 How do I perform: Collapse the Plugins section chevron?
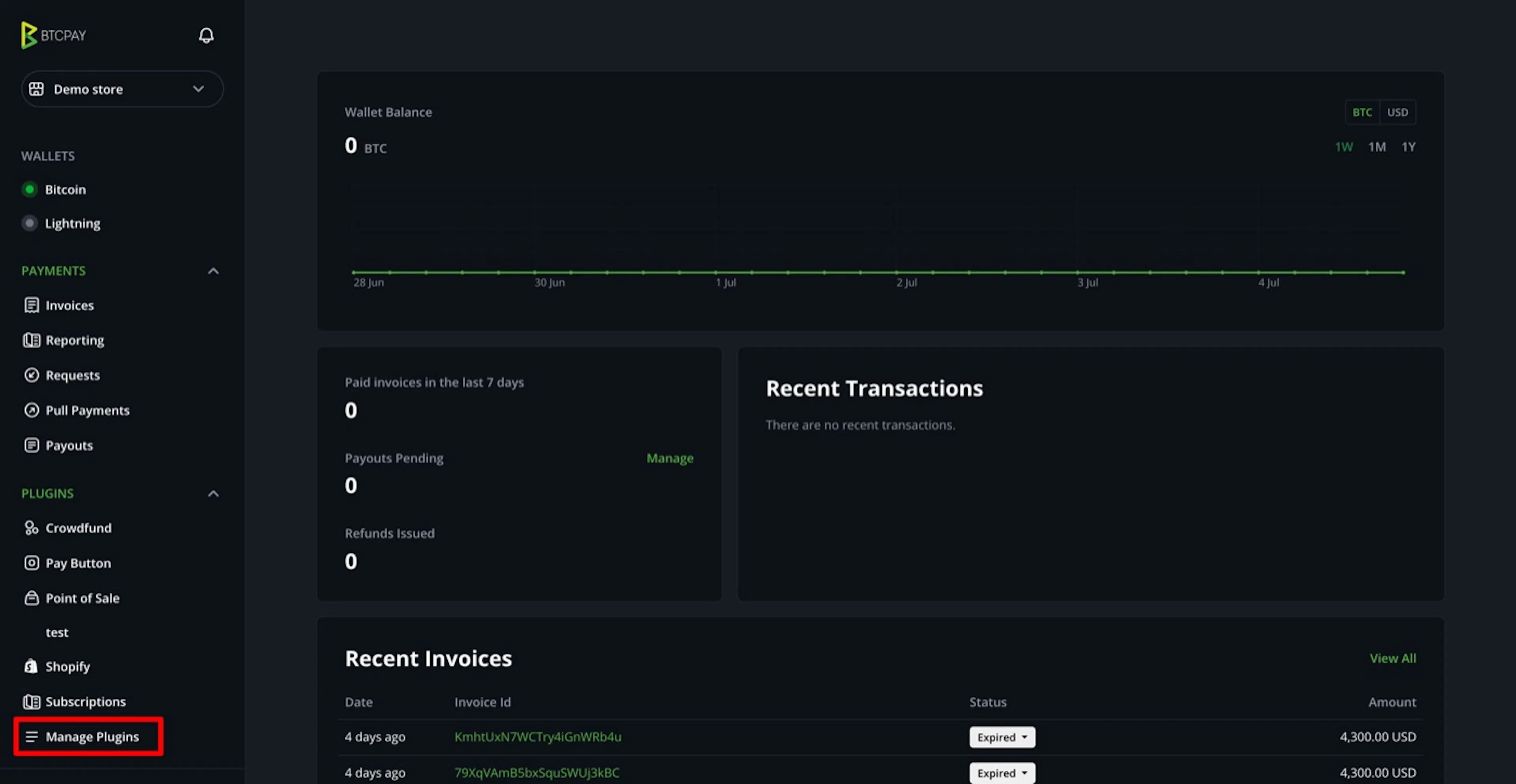point(213,493)
